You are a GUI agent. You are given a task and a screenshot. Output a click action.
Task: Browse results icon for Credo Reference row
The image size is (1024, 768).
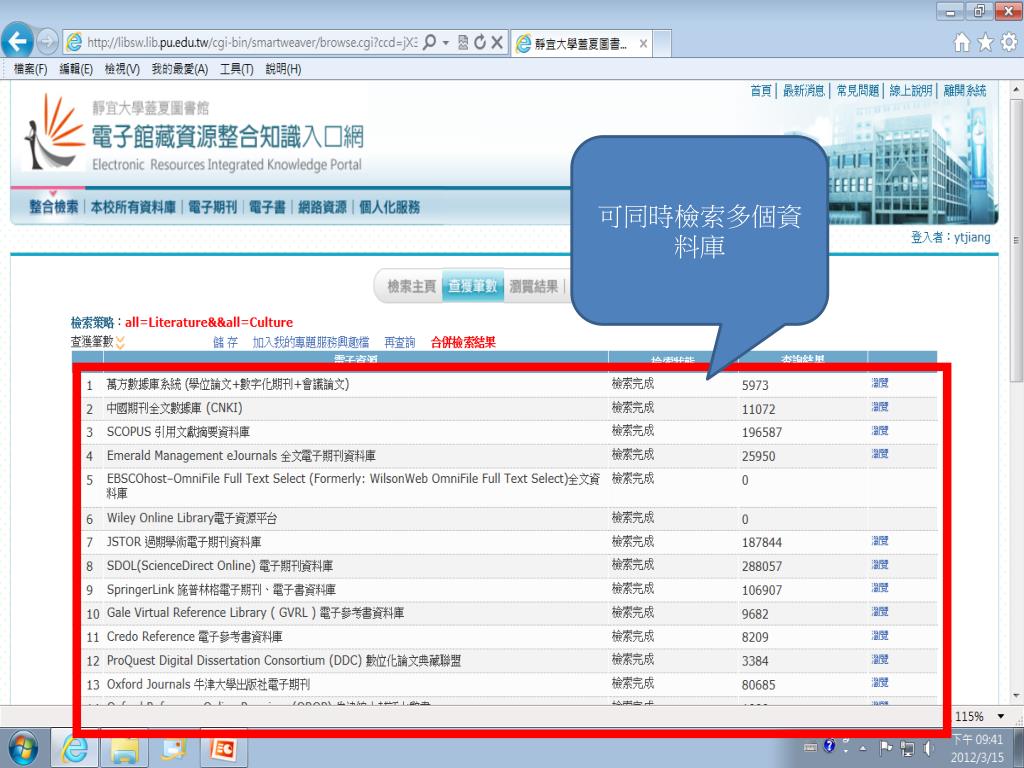(880, 635)
